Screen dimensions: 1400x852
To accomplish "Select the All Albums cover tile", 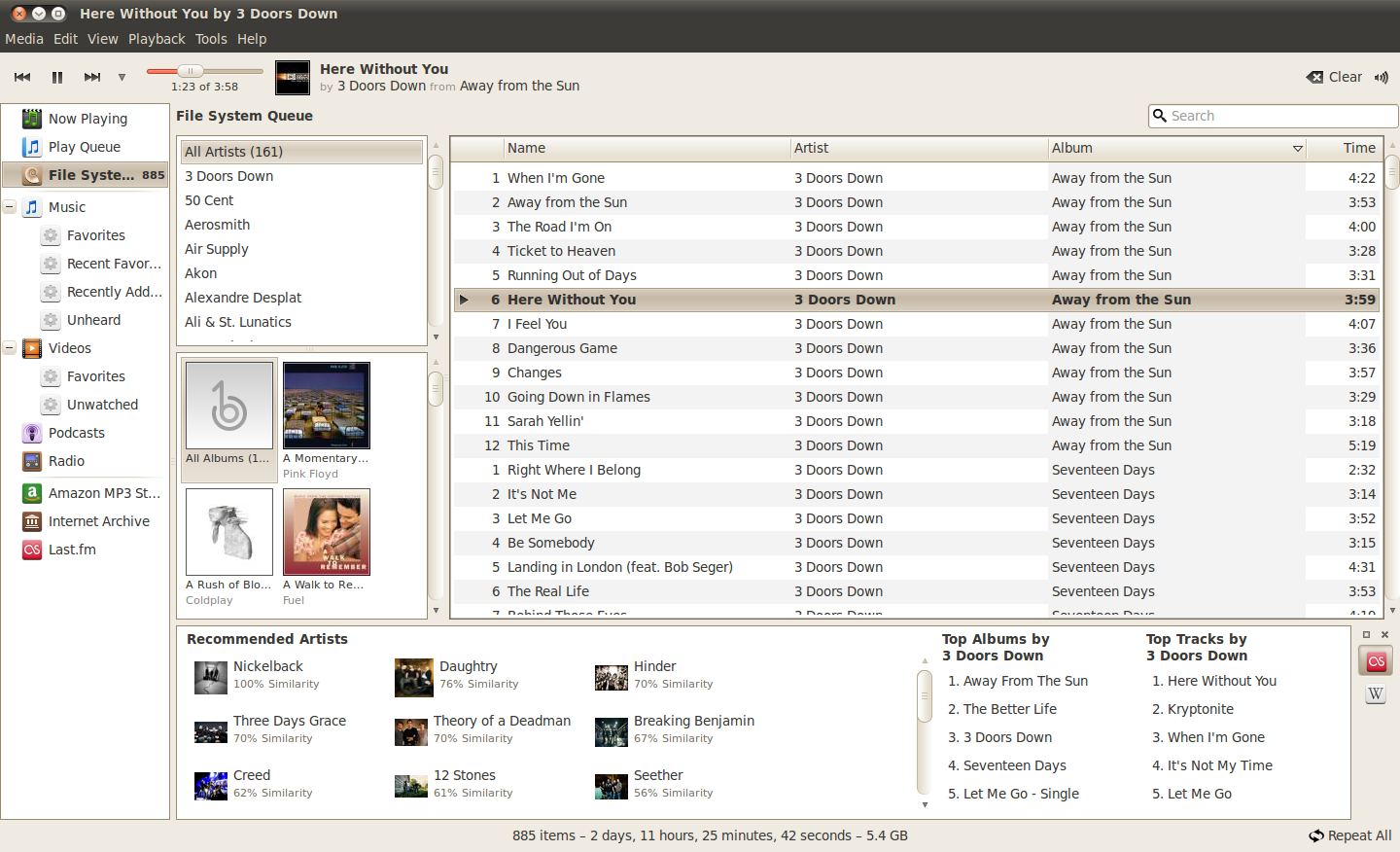I will pos(229,418).
